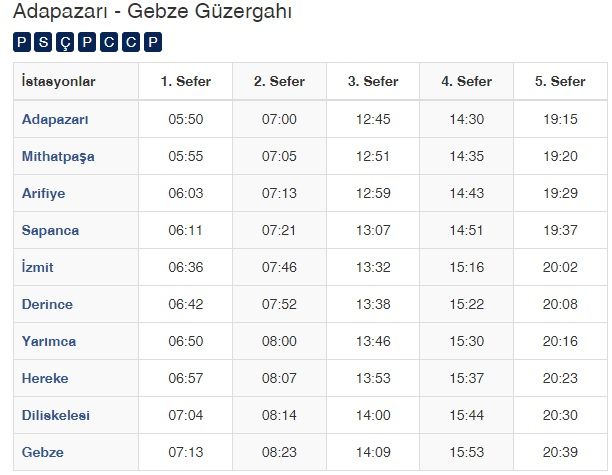Open the Derince station link
This screenshot has height=475, width=612.
[x=47, y=304]
